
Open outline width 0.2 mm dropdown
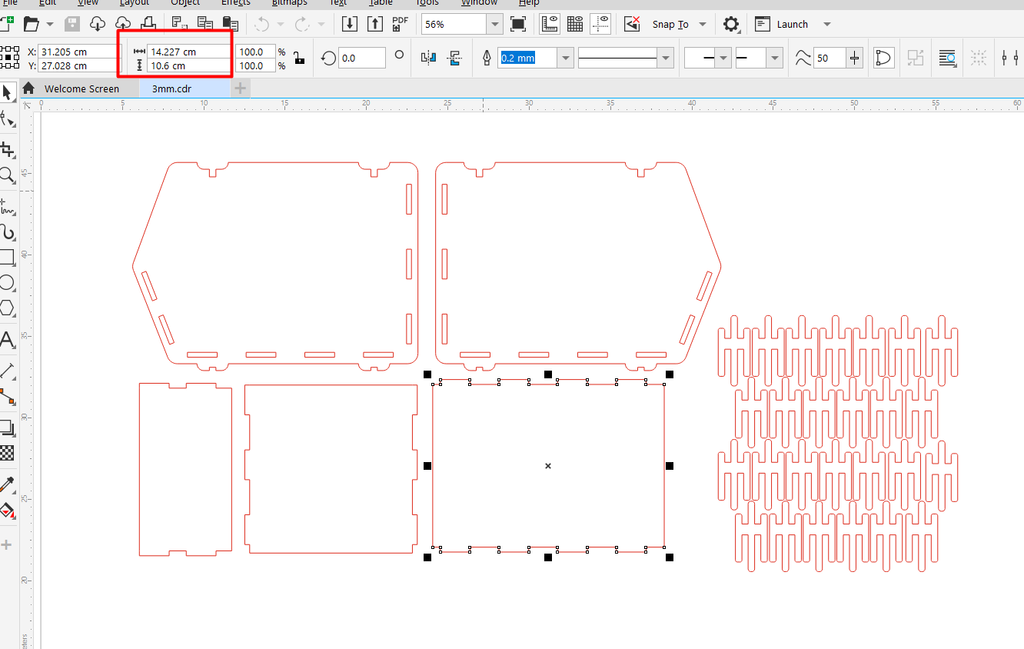[x=565, y=58]
